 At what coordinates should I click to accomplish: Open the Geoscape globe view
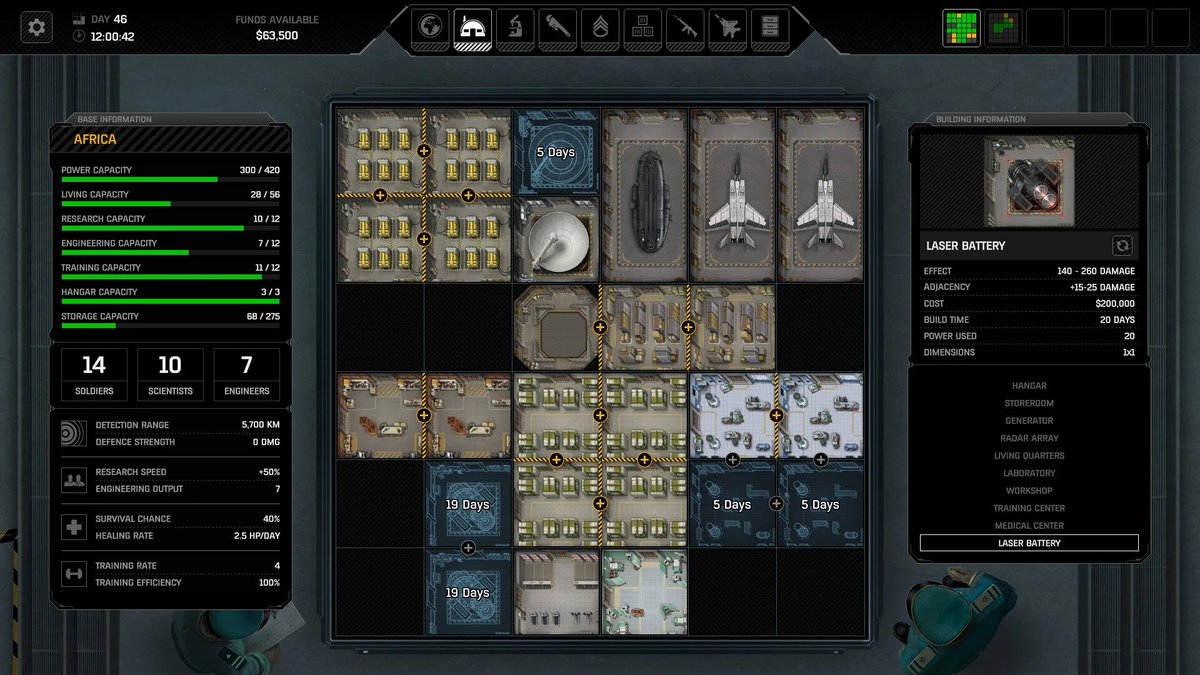pos(429,28)
